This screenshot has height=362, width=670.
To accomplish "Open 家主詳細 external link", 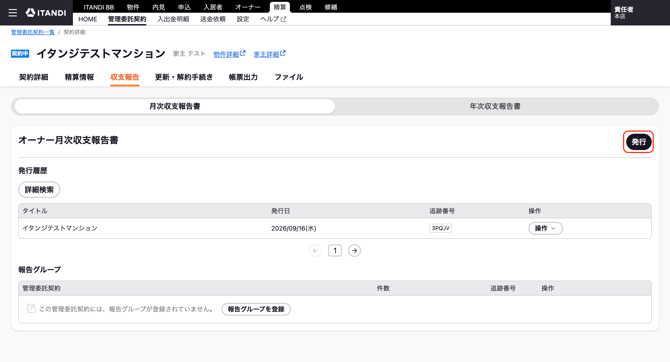I will 270,54.
